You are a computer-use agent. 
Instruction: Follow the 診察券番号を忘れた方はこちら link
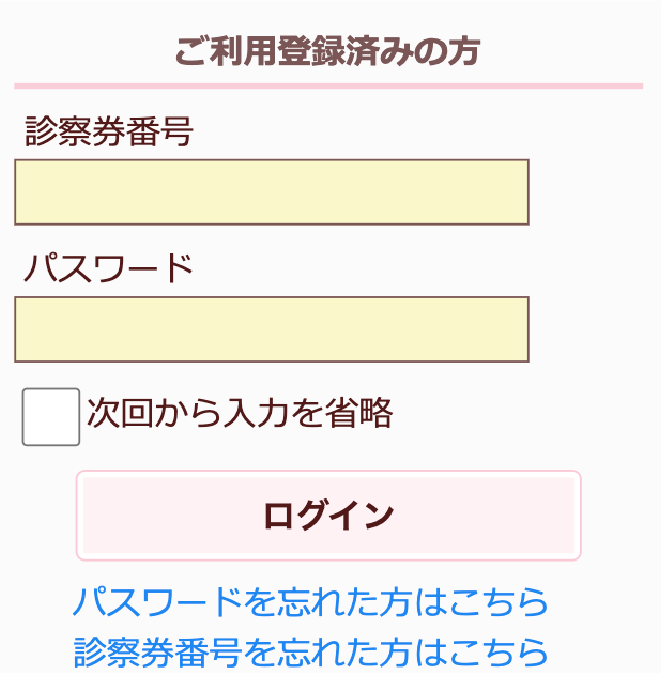311,651
